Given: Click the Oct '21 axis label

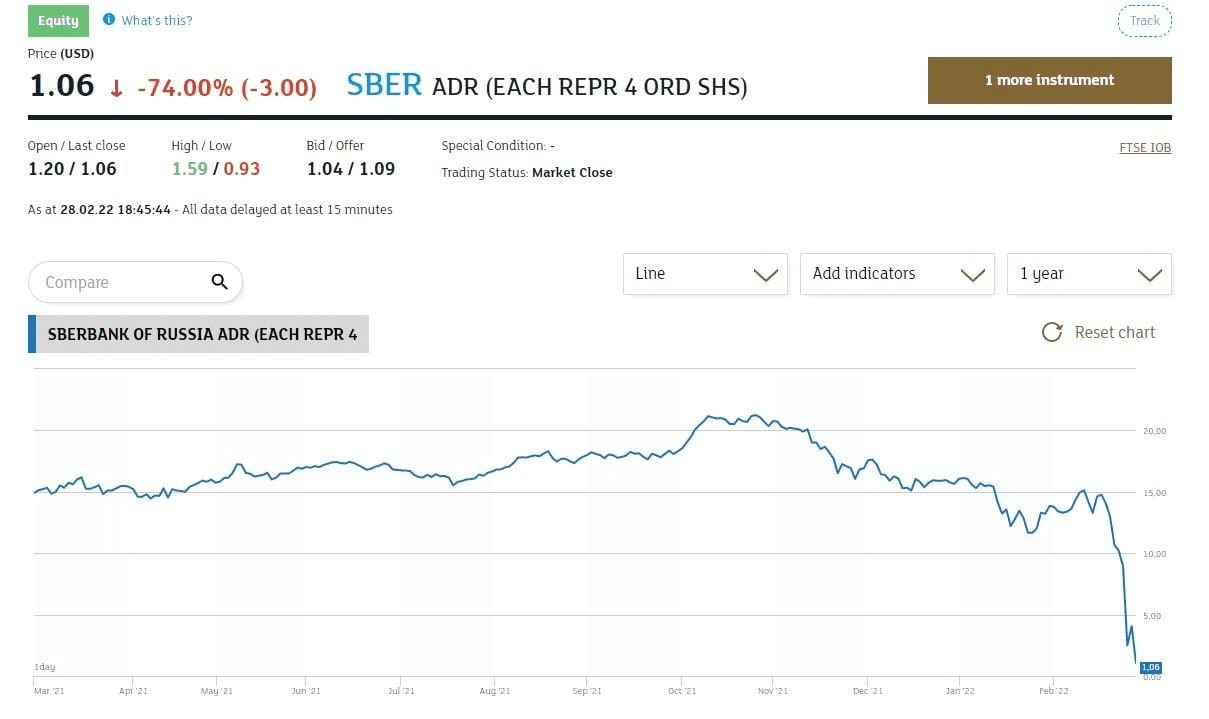Looking at the screenshot, I should [x=681, y=691].
